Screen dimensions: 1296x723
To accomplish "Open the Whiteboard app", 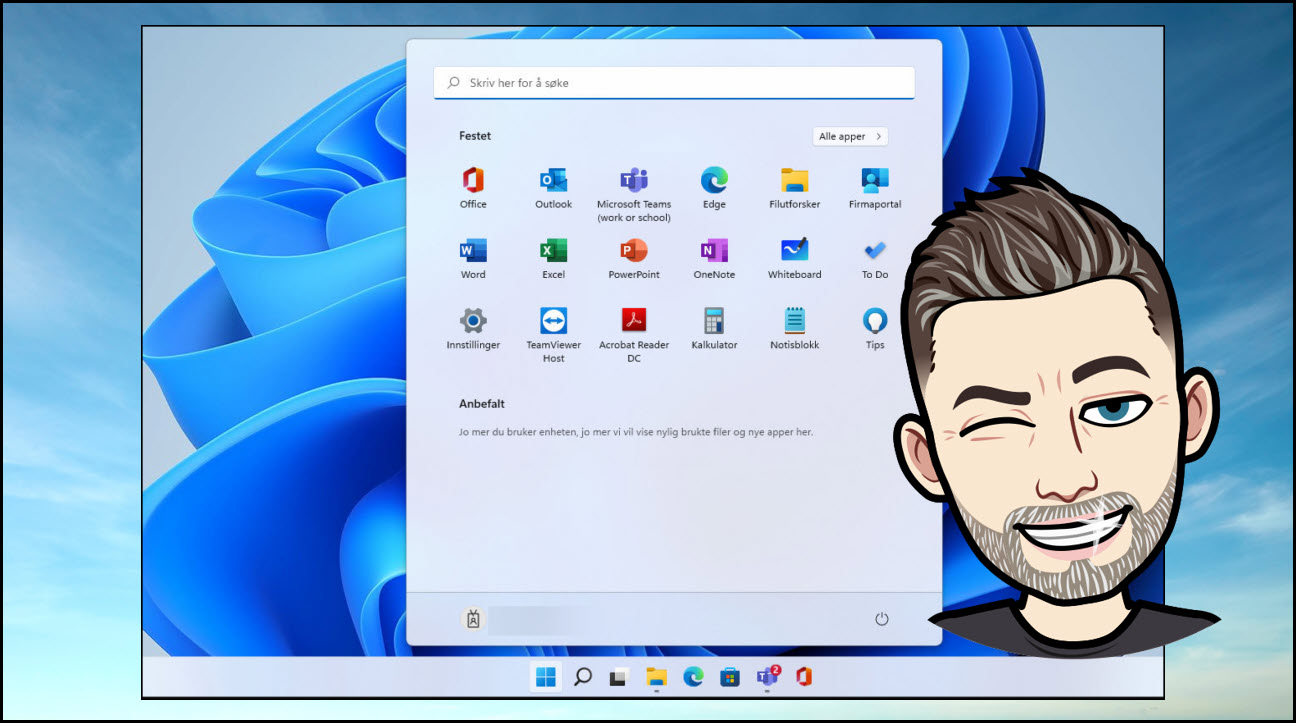I will tap(794, 259).
